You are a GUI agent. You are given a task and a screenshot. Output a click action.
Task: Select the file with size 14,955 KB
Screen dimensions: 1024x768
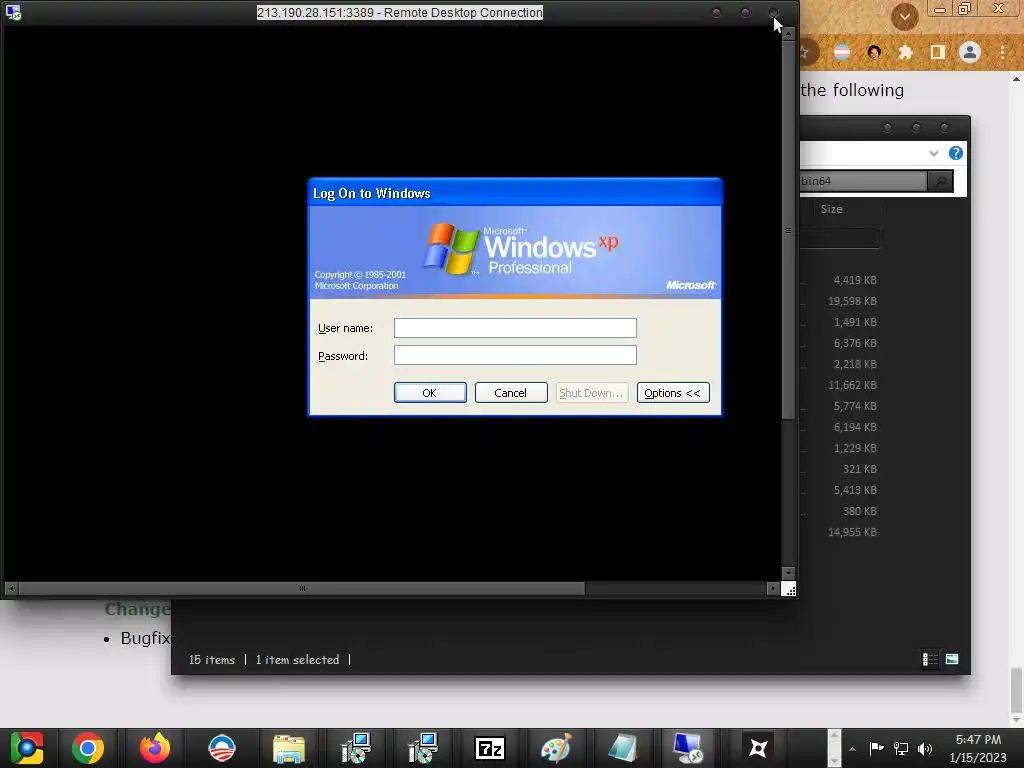click(x=852, y=532)
